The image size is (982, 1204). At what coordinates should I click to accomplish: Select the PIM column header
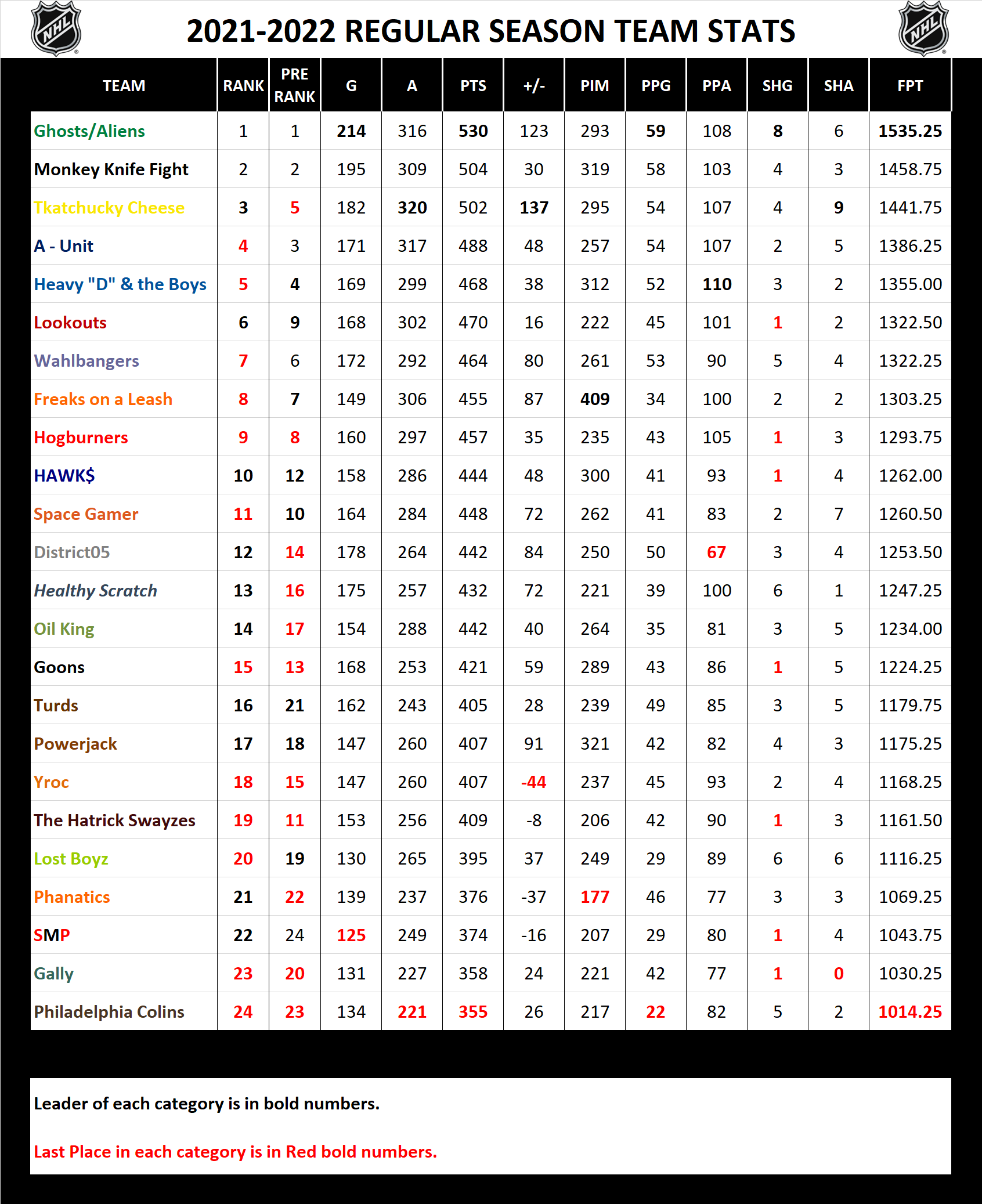tap(594, 85)
